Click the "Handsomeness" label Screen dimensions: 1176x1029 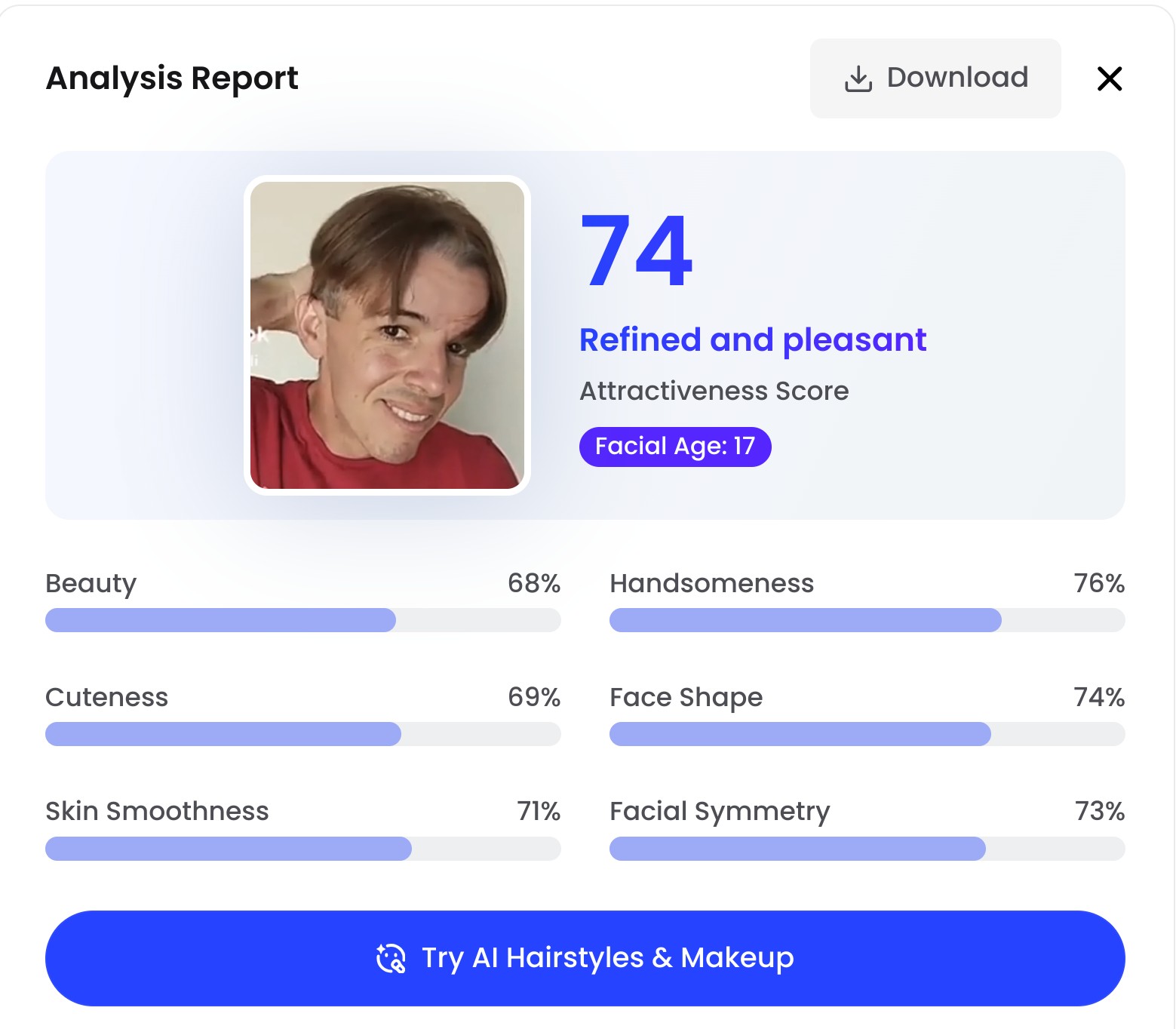(x=712, y=583)
